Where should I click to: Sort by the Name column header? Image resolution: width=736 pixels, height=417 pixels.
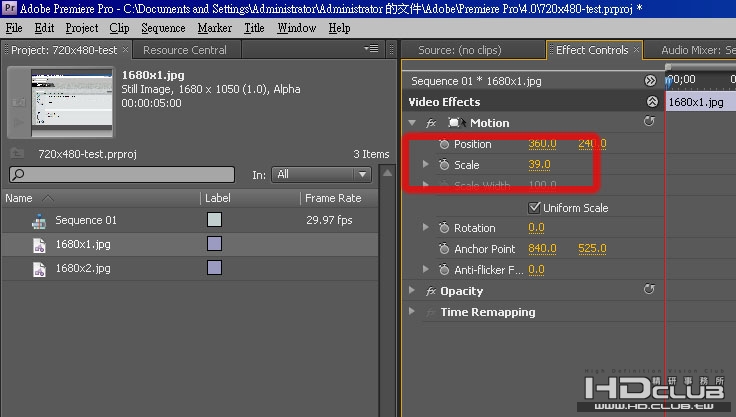click(x=19, y=198)
